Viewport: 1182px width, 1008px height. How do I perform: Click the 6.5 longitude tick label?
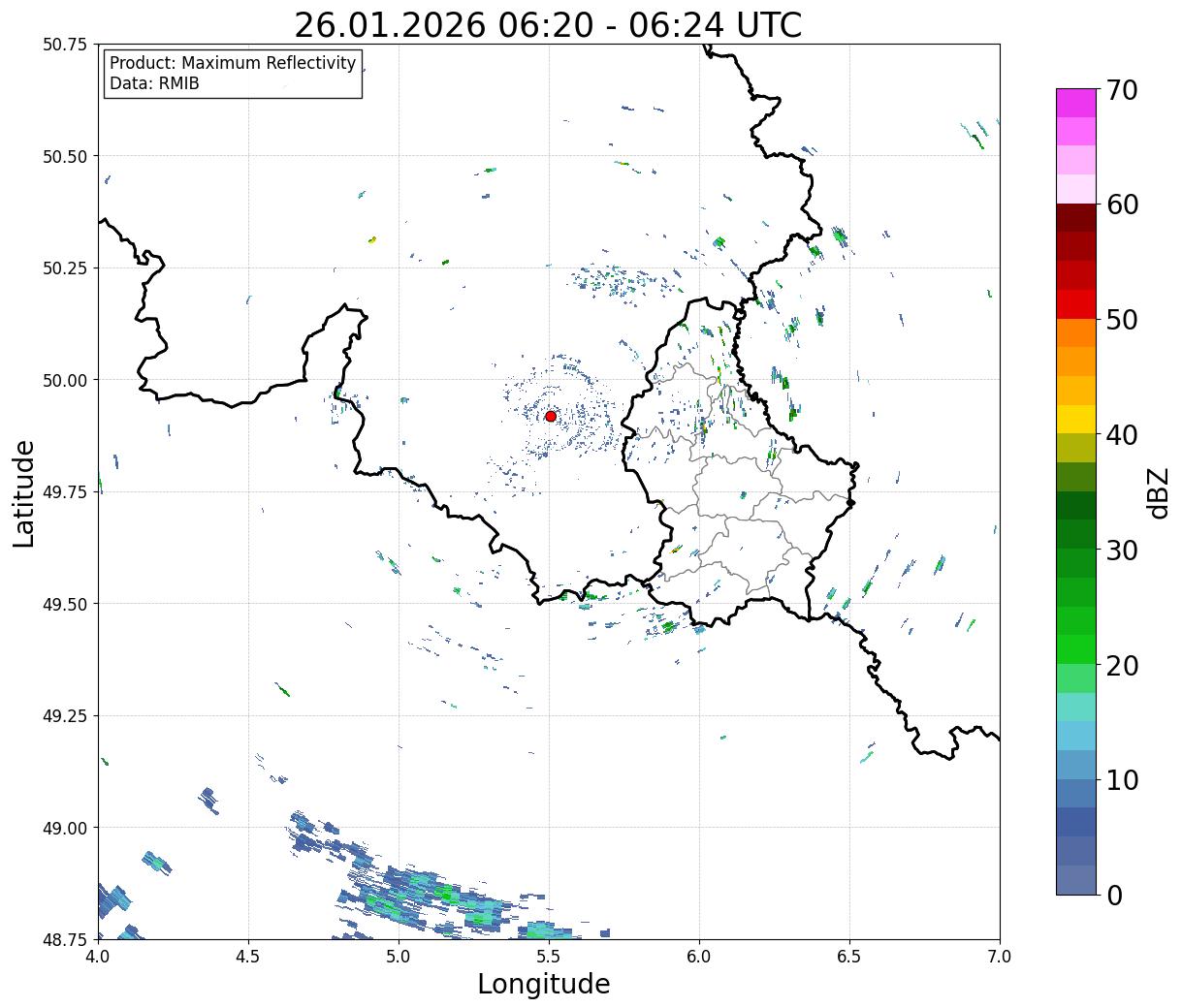[x=849, y=956]
